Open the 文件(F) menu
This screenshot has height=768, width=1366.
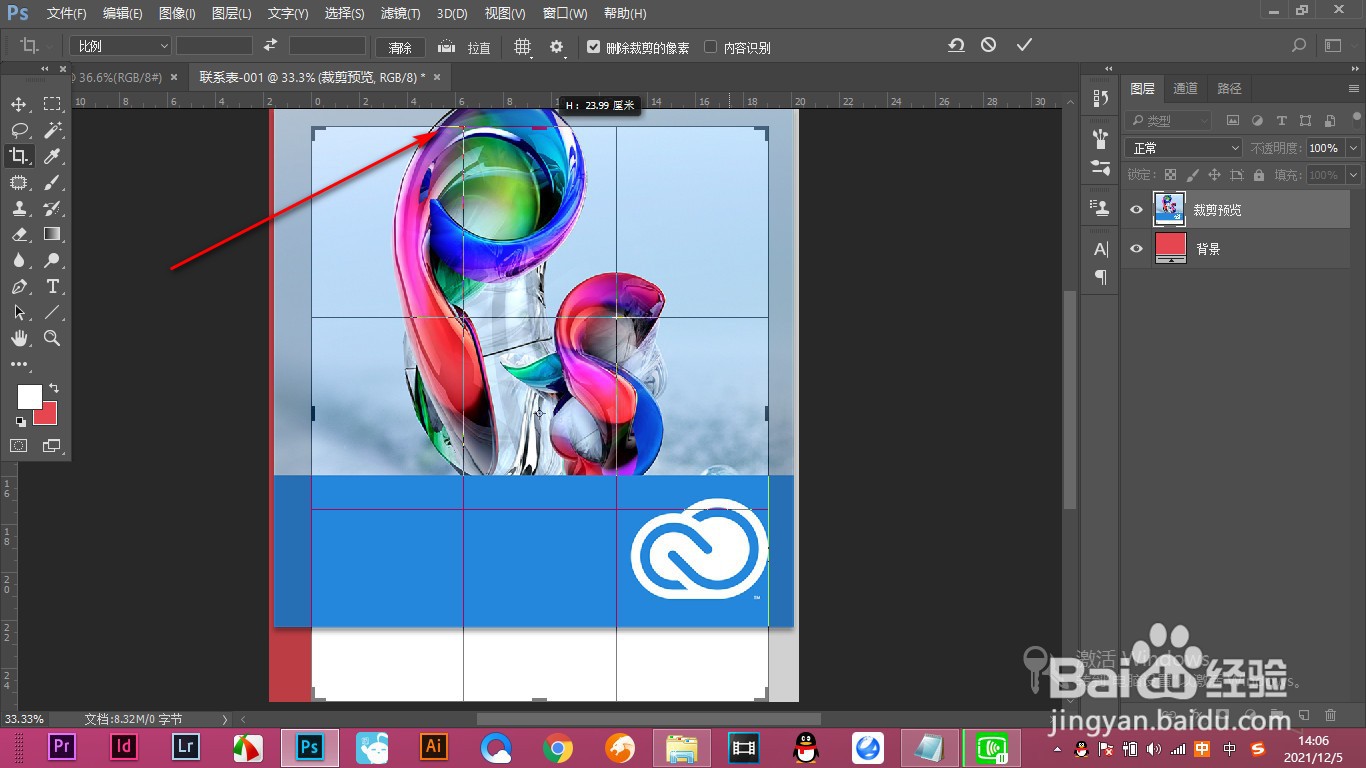[67, 14]
